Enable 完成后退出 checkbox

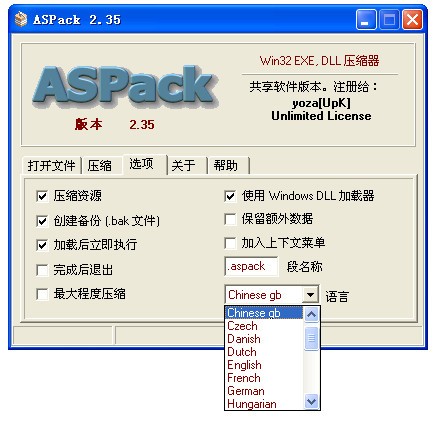click(42, 270)
